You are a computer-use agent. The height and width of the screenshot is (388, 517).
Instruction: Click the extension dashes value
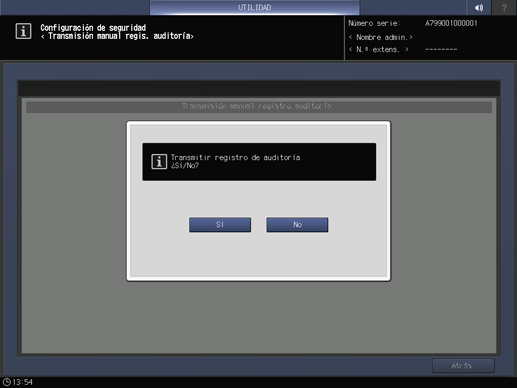(x=441, y=49)
